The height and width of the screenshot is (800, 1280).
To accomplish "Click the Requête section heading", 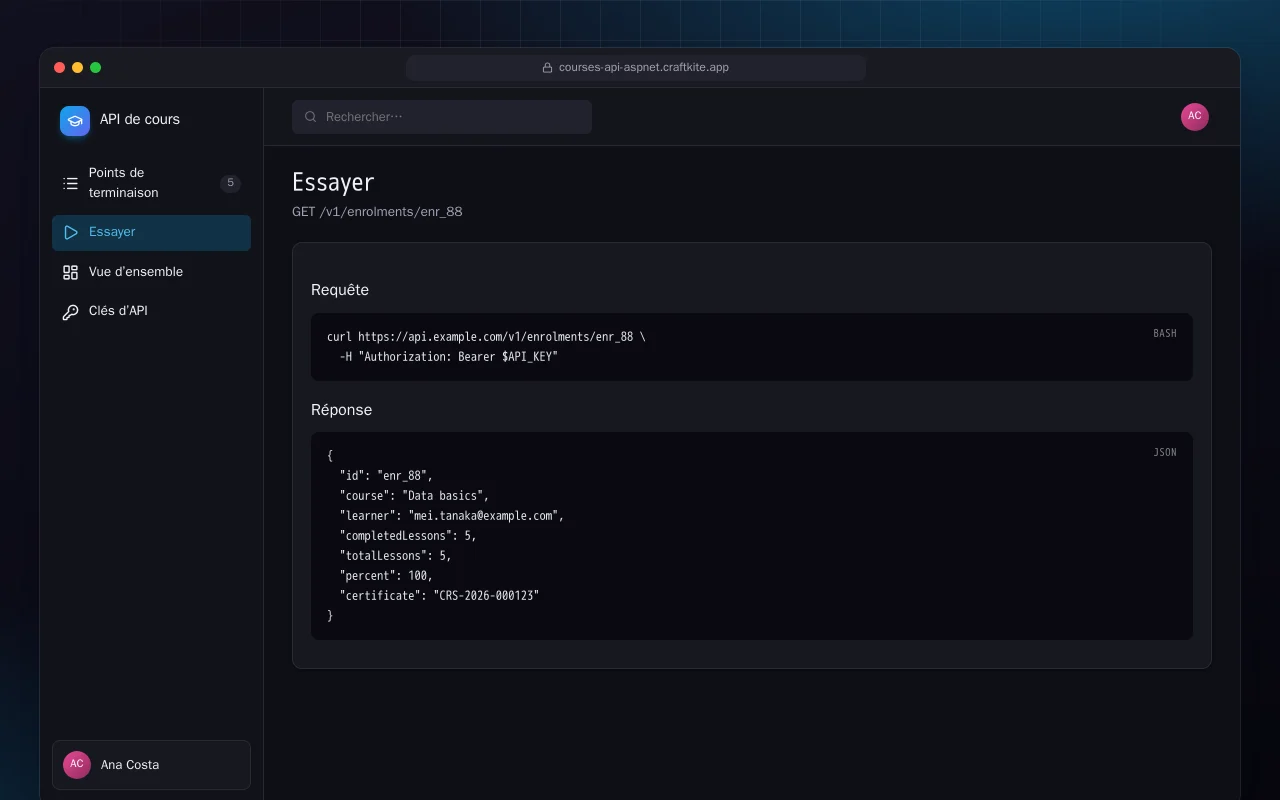I will coord(340,290).
